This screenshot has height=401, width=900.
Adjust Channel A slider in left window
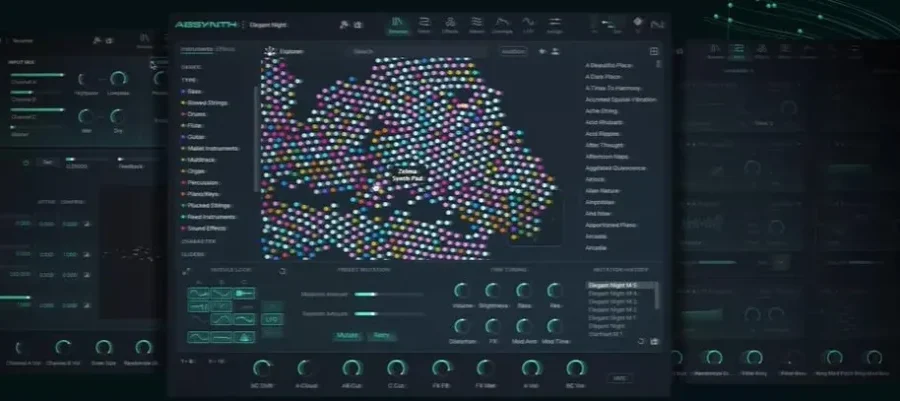point(37,75)
